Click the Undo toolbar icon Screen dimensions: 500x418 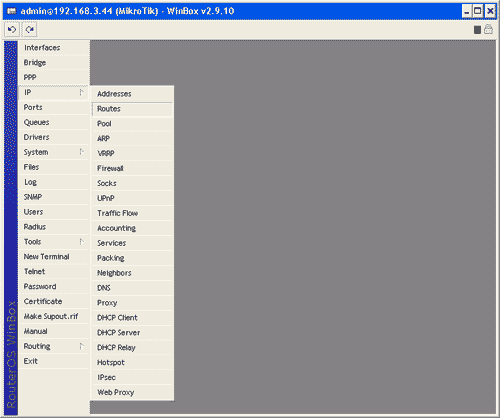pos(12,30)
